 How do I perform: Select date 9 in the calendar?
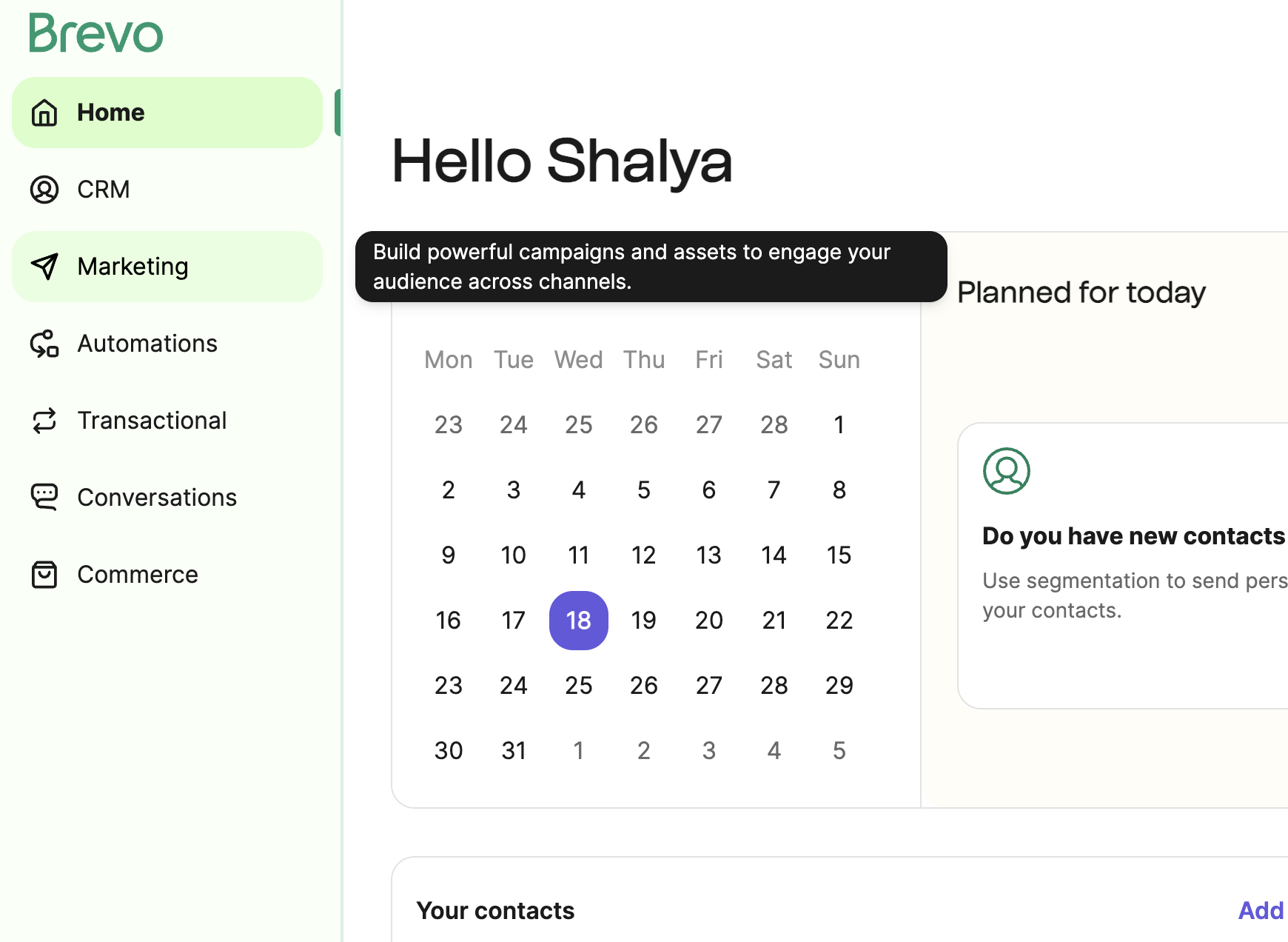(x=449, y=555)
